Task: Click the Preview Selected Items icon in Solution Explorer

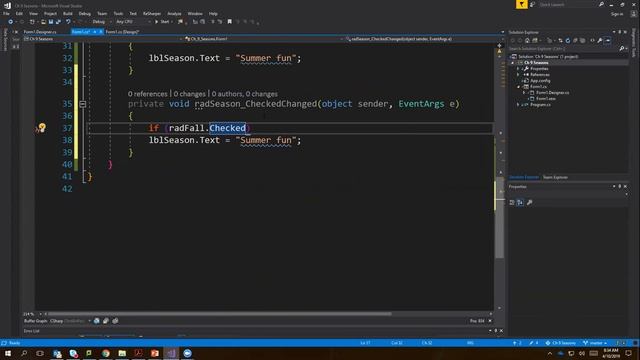Action: point(608,40)
